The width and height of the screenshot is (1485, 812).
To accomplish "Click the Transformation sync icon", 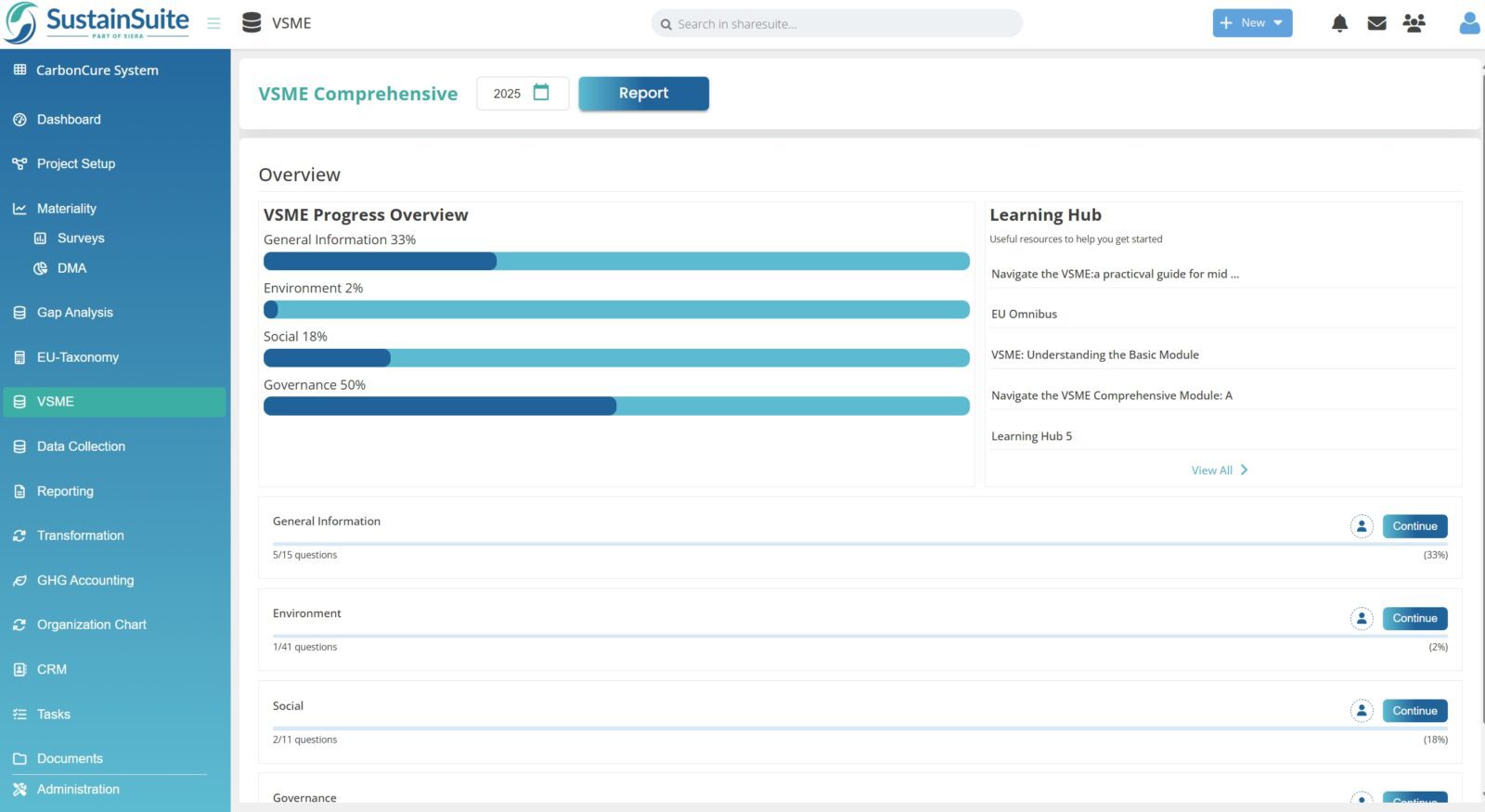I will (19, 535).
